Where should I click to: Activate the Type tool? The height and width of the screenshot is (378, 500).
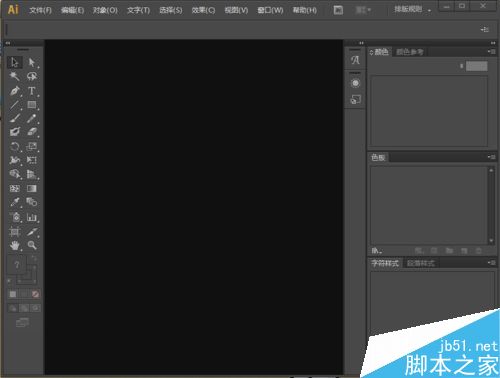coord(32,91)
